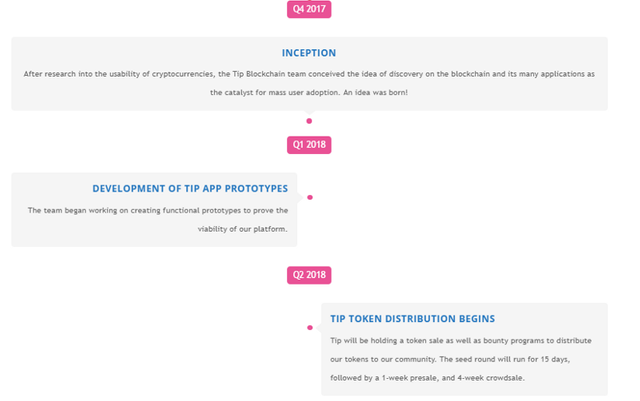Click the pointer arrow on the Token Distribution card

click(x=319, y=327)
